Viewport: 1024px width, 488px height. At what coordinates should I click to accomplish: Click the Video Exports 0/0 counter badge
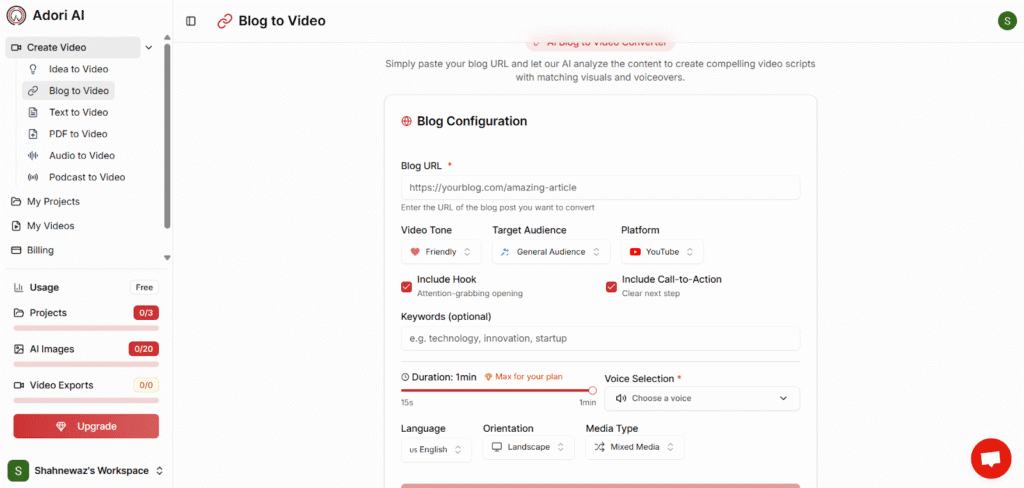[146, 385]
